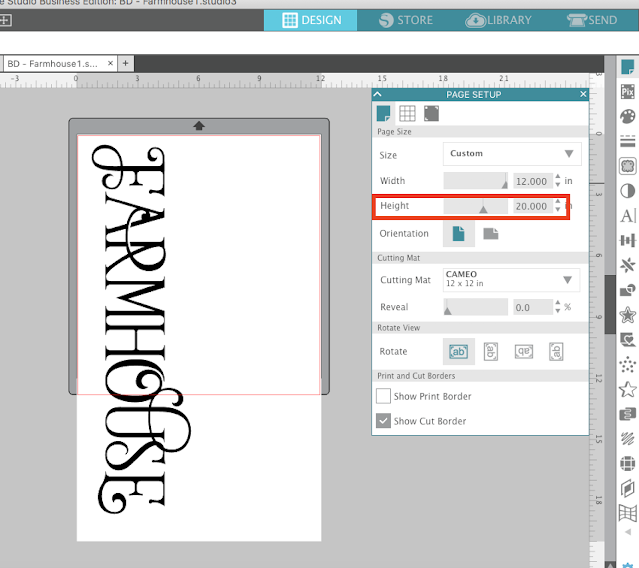Open the Text Style panel icon
Image resolution: width=639 pixels, height=568 pixels.
(628, 216)
